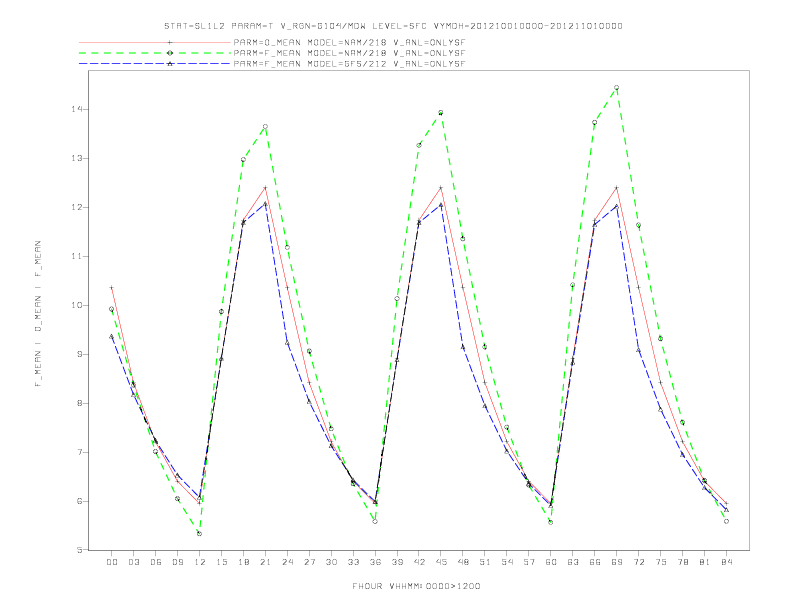
Task: Click the green circle marker at hour 45 peak
Action: pos(441,113)
